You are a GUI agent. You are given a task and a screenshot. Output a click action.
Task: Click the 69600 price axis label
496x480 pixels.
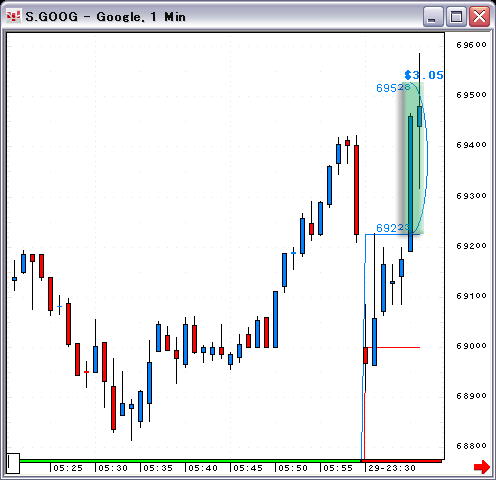click(471, 45)
